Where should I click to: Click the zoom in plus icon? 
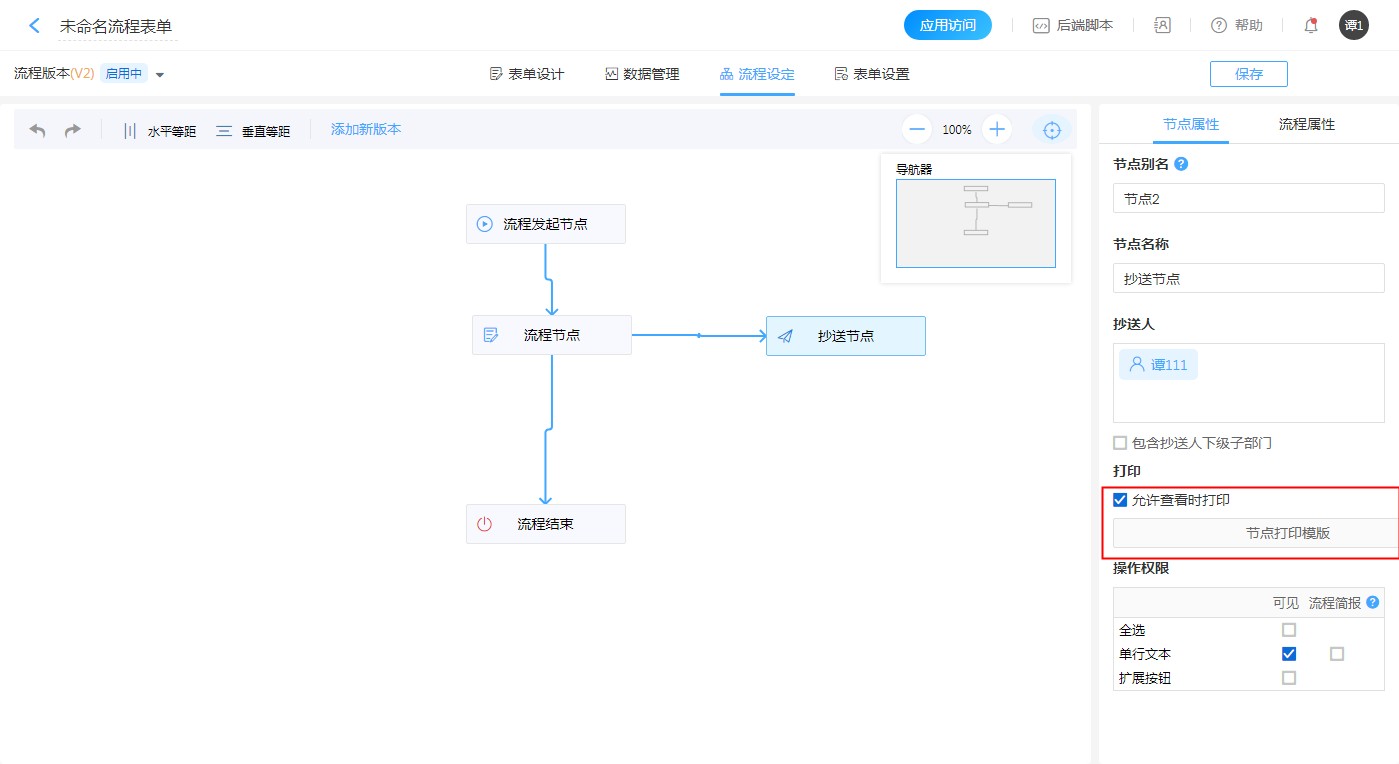[997, 129]
